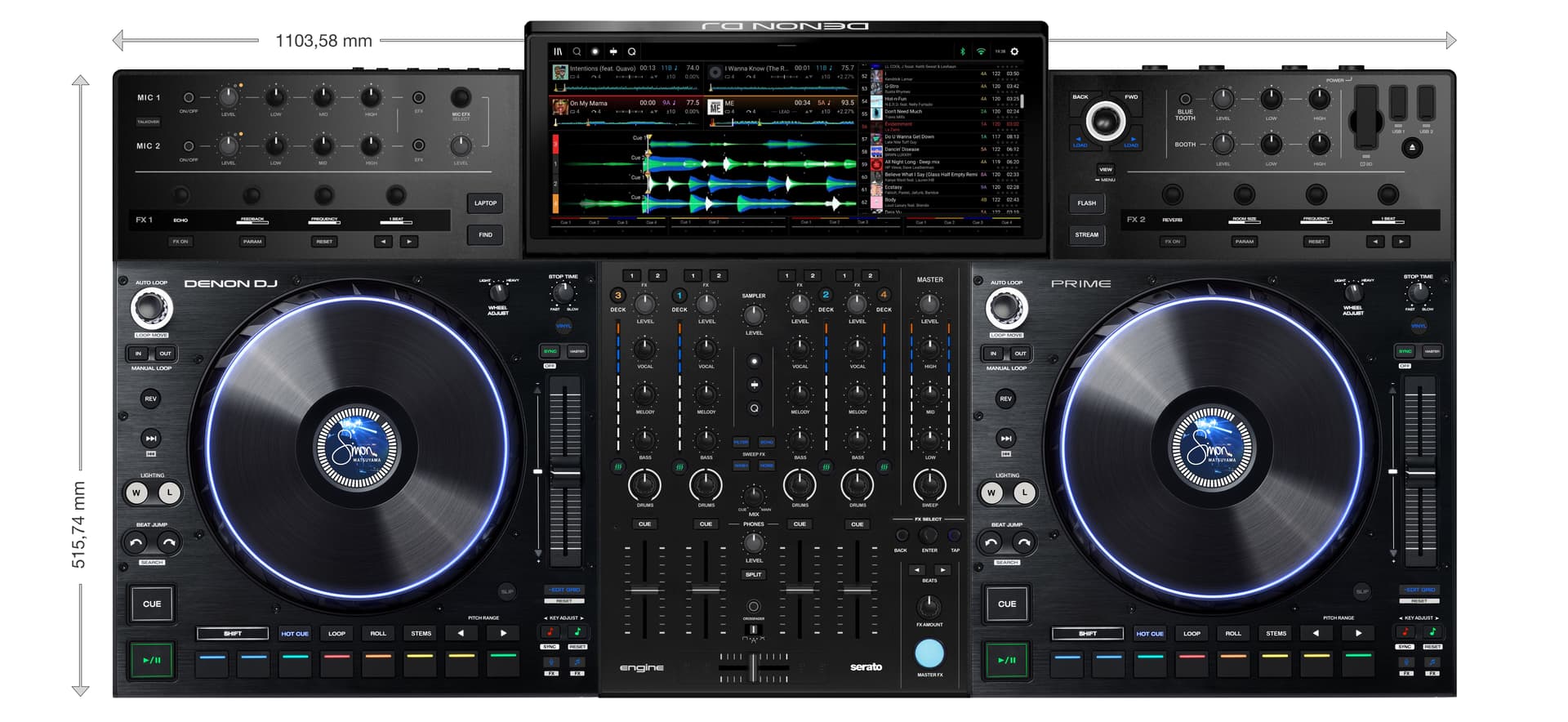Toggle SLIP mode on the left deck

tap(507, 591)
